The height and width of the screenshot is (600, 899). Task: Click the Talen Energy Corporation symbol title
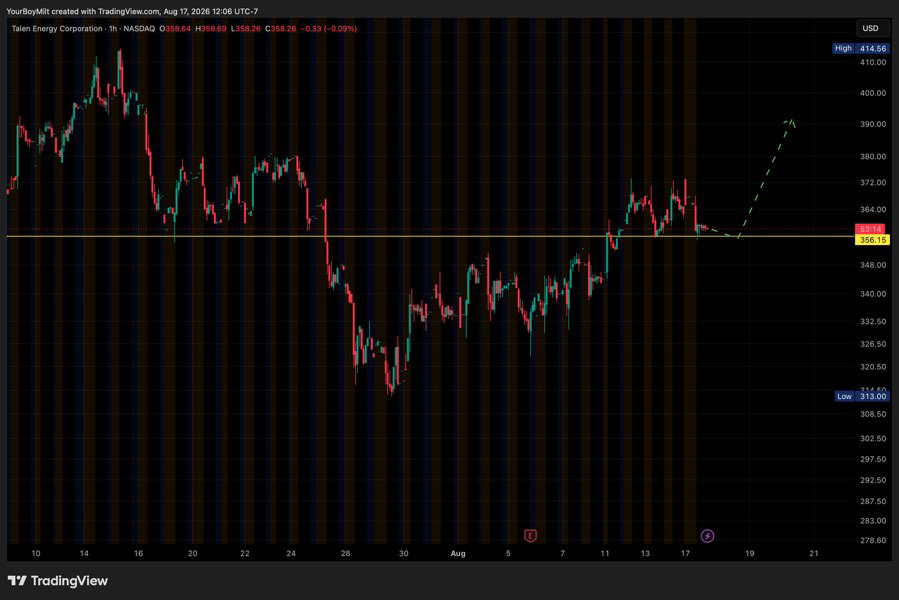pyautogui.click(x=57, y=29)
